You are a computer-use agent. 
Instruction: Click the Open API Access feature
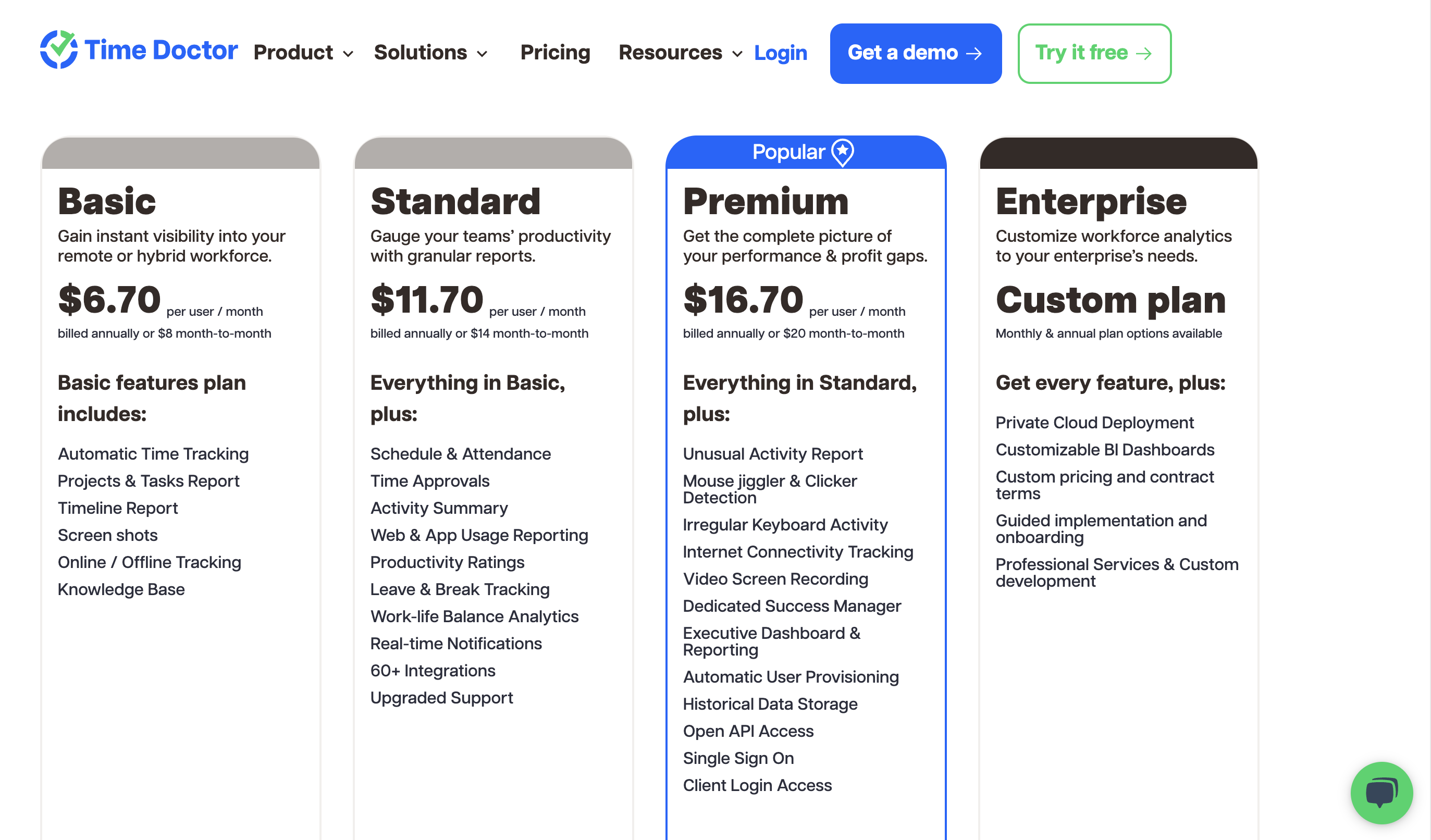748,731
